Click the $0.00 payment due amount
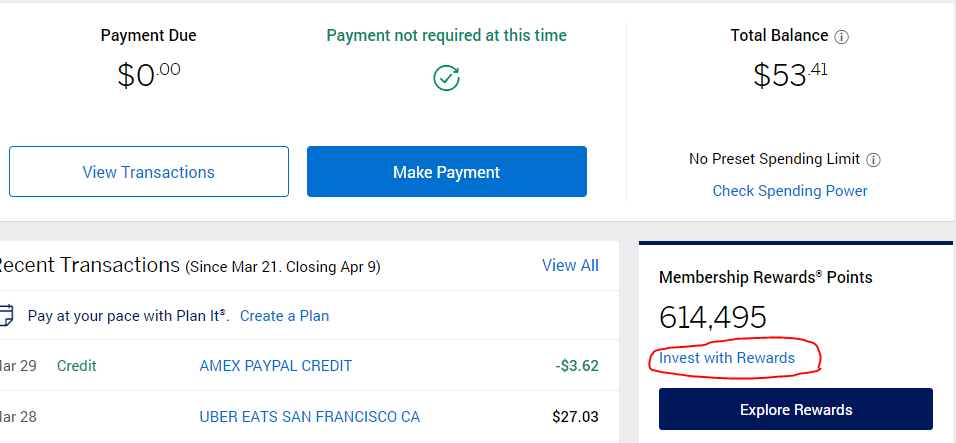 click(148, 75)
